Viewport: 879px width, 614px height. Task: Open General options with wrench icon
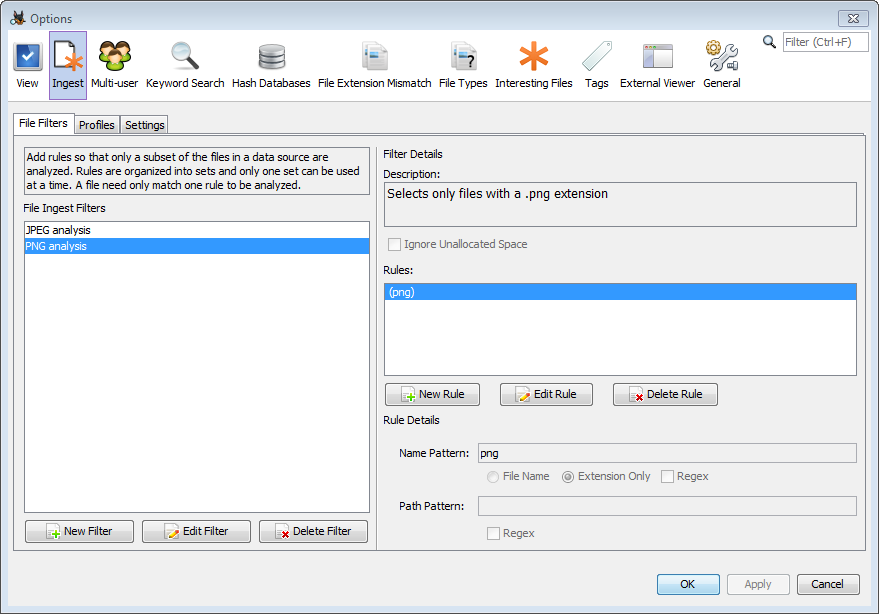(x=721, y=65)
